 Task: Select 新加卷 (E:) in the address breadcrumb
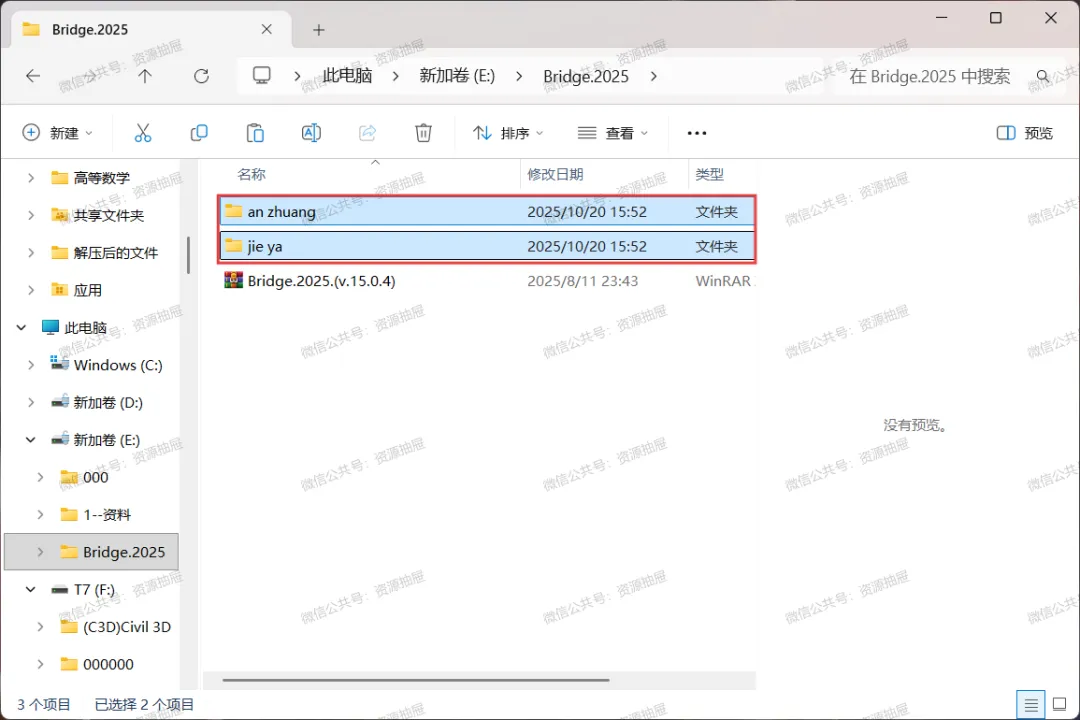[x=457, y=76]
